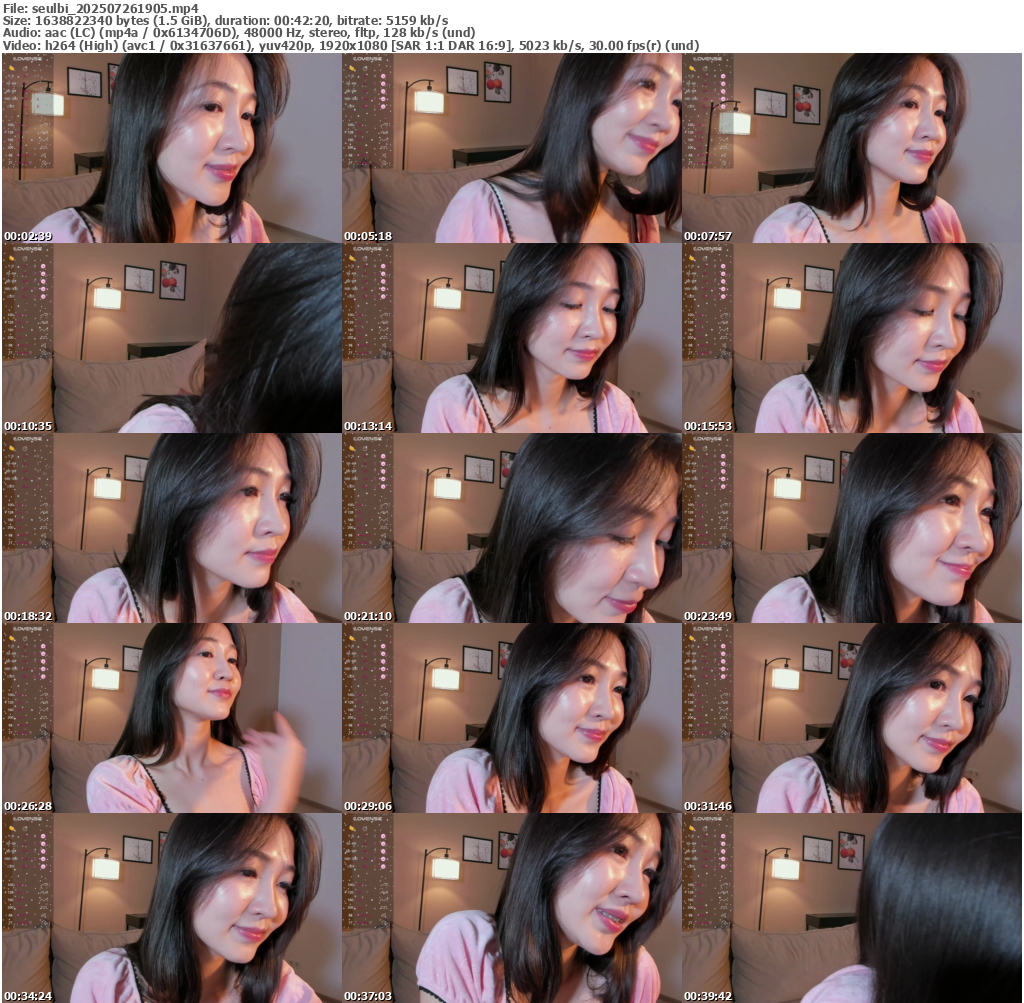
Task: Open the frame at 00:18:32
Action: [x=171, y=528]
